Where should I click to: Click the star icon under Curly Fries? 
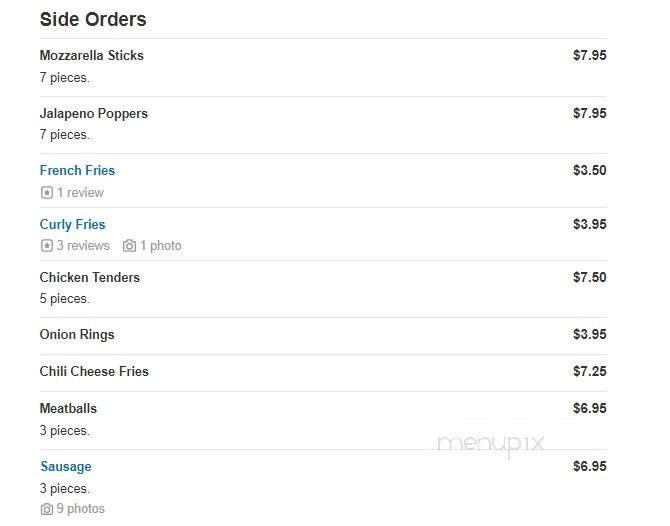[x=46, y=246]
